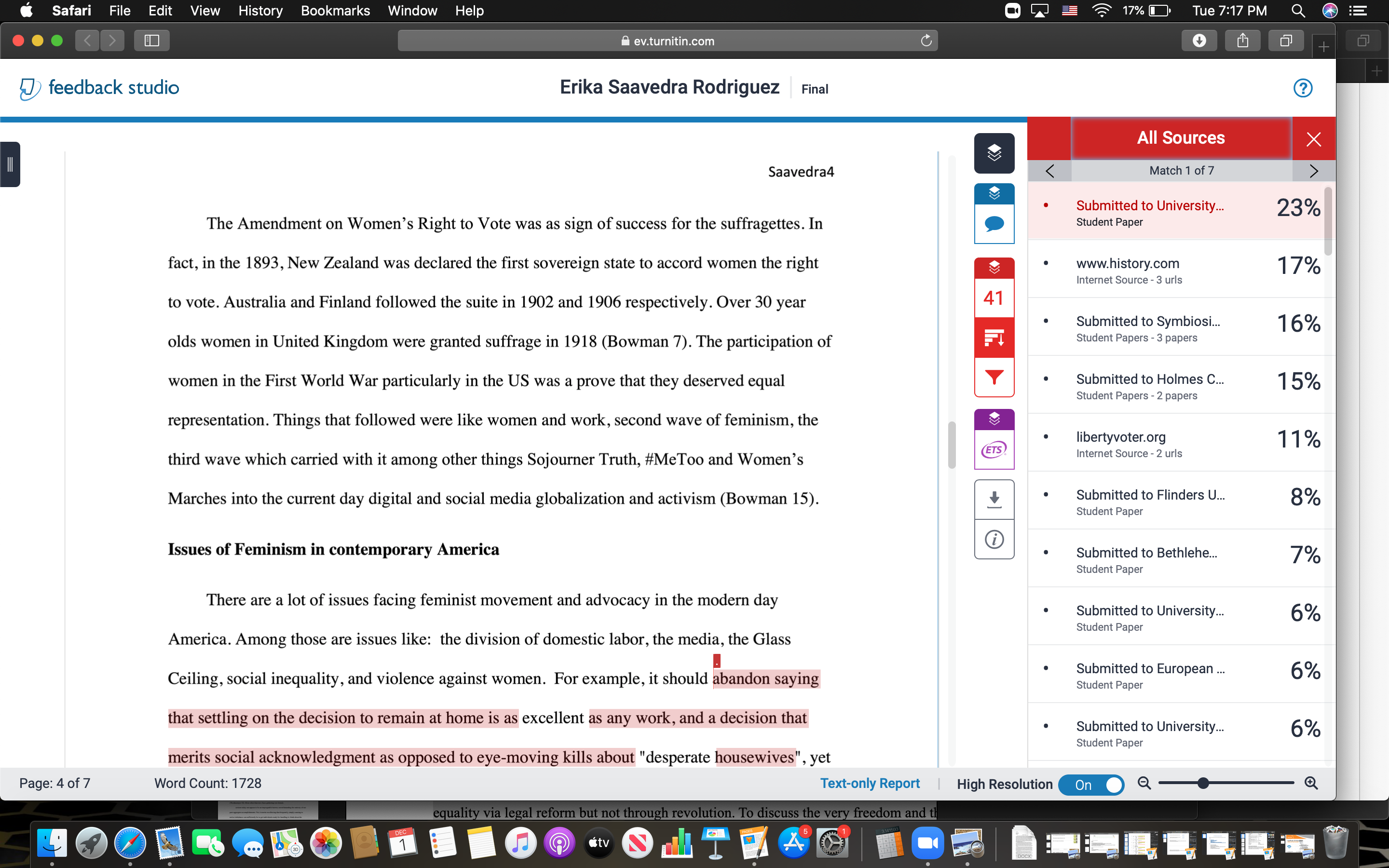The width and height of the screenshot is (1389, 868).
Task: Go forward in Safari history
Action: click(x=112, y=41)
